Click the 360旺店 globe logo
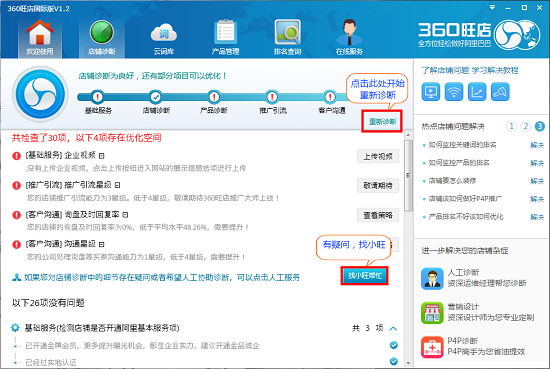The width and height of the screenshot is (550, 369). (x=517, y=34)
